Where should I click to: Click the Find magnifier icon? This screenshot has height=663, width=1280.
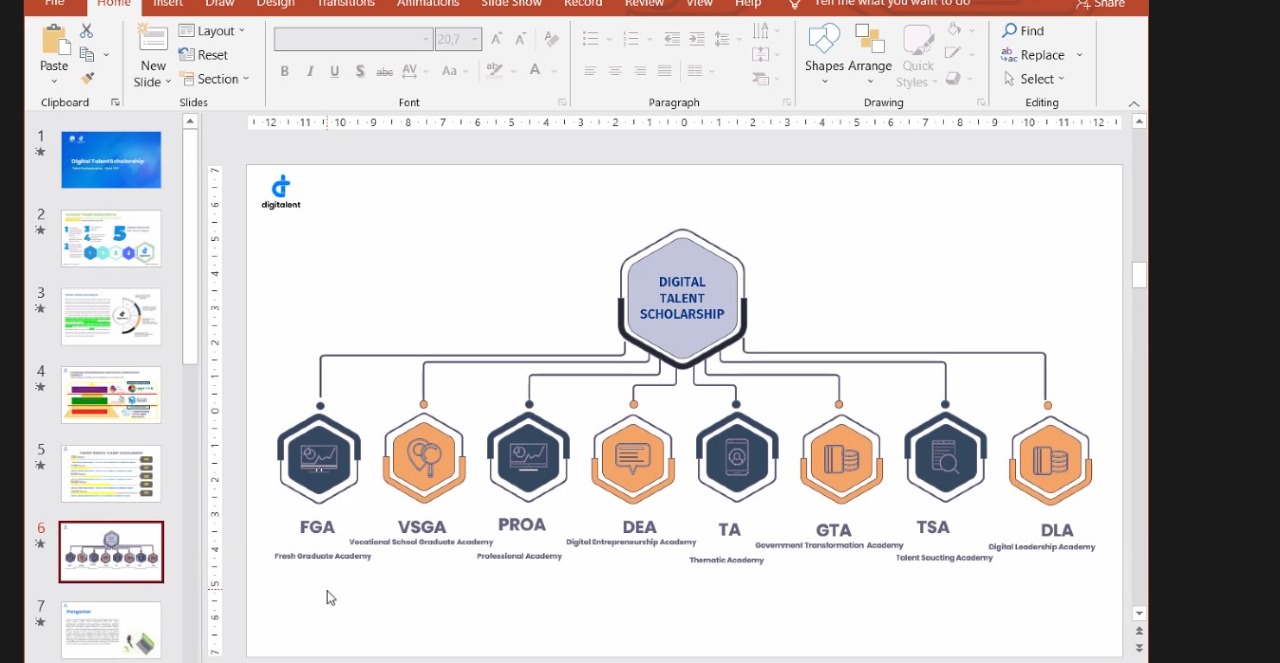click(x=1010, y=31)
